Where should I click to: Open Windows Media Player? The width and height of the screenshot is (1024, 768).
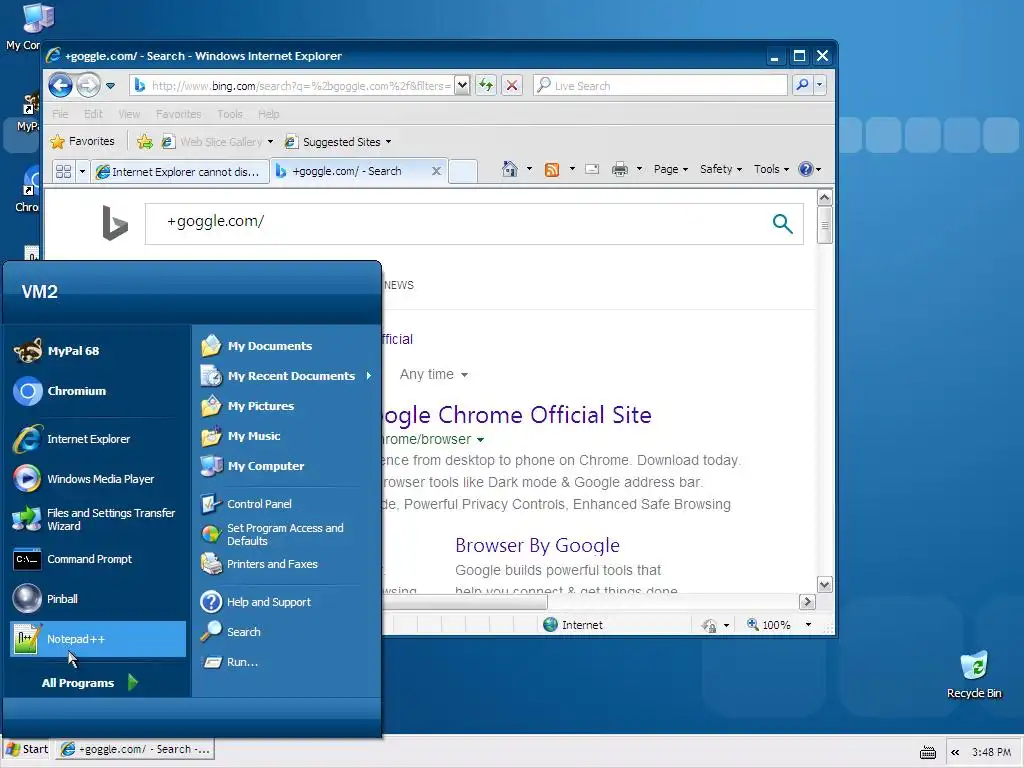click(98, 479)
